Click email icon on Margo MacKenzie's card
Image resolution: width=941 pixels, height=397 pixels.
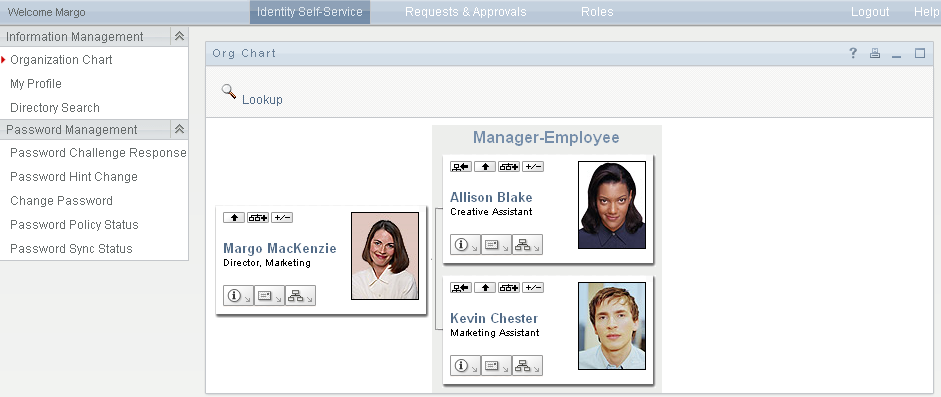point(269,296)
